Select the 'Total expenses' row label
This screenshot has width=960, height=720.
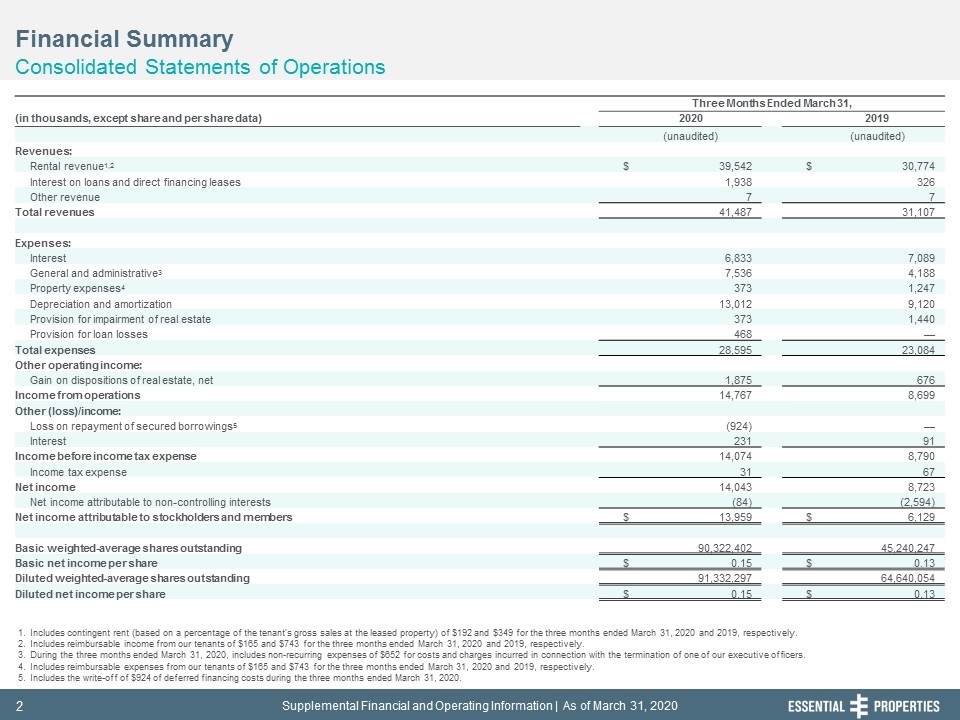tap(55, 350)
